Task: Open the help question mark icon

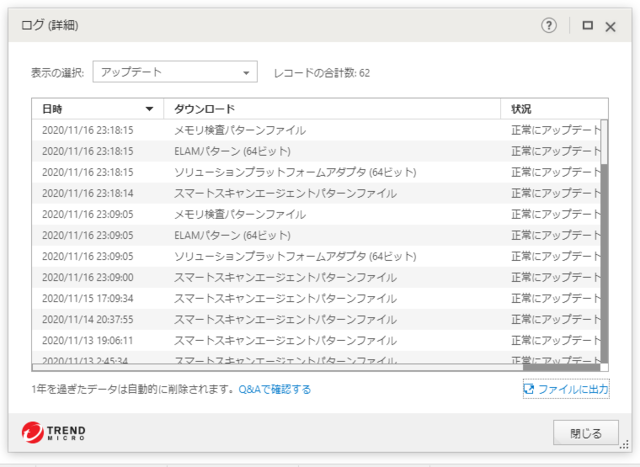Action: pyautogui.click(x=549, y=25)
